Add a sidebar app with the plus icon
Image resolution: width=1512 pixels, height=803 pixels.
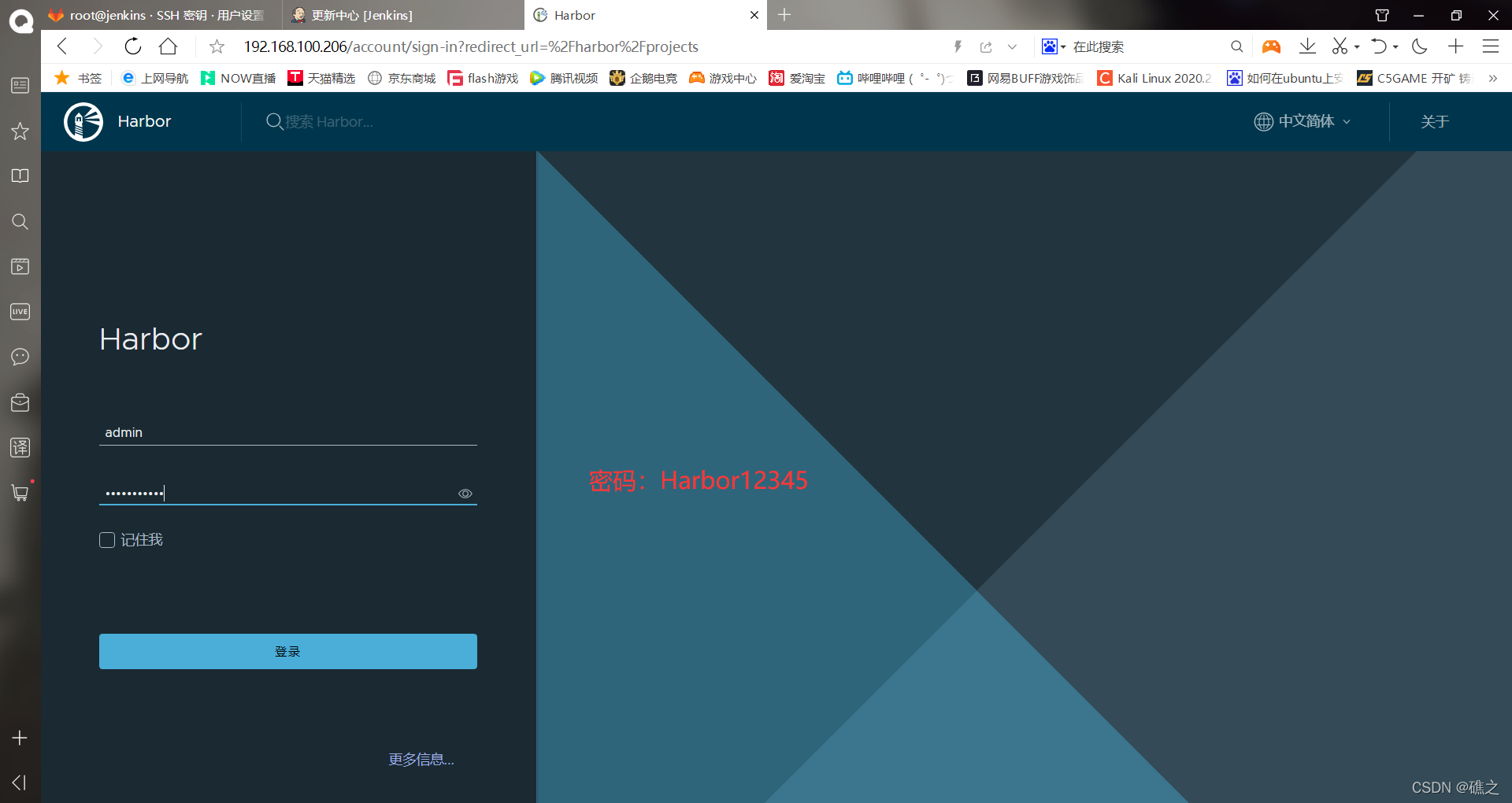20,738
